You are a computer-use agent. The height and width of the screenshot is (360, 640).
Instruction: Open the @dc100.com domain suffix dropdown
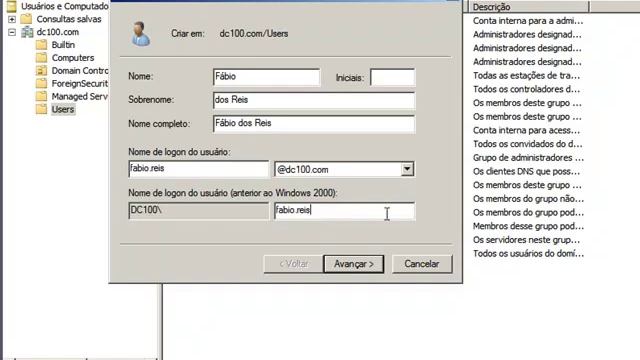407,169
